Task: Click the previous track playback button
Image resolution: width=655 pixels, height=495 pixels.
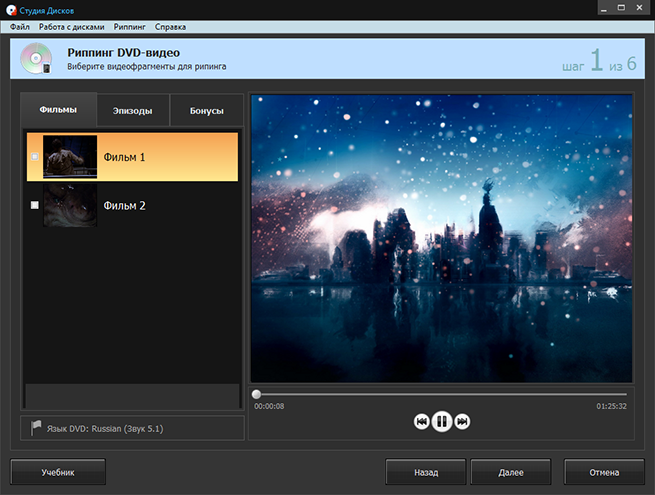Action: coord(422,422)
